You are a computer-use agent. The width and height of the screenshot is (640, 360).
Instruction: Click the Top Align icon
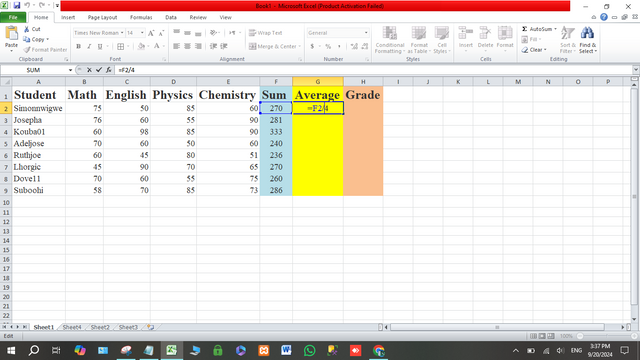click(176, 33)
